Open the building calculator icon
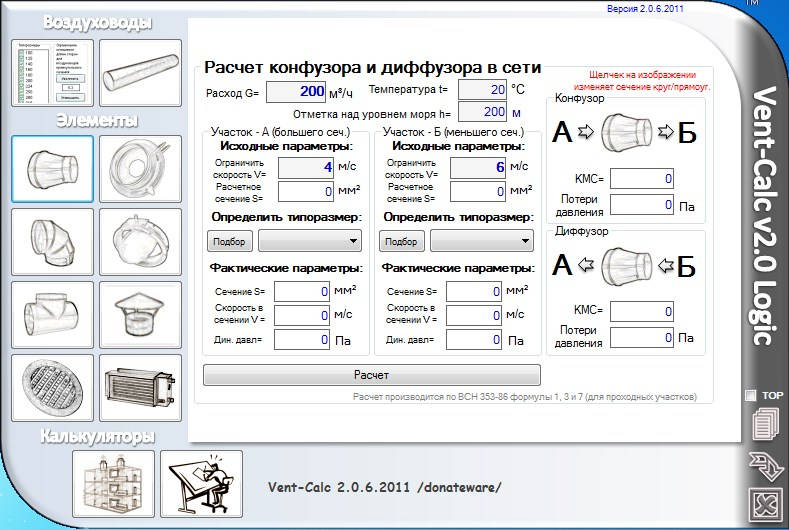This screenshot has height=530, width=789. coord(113,483)
